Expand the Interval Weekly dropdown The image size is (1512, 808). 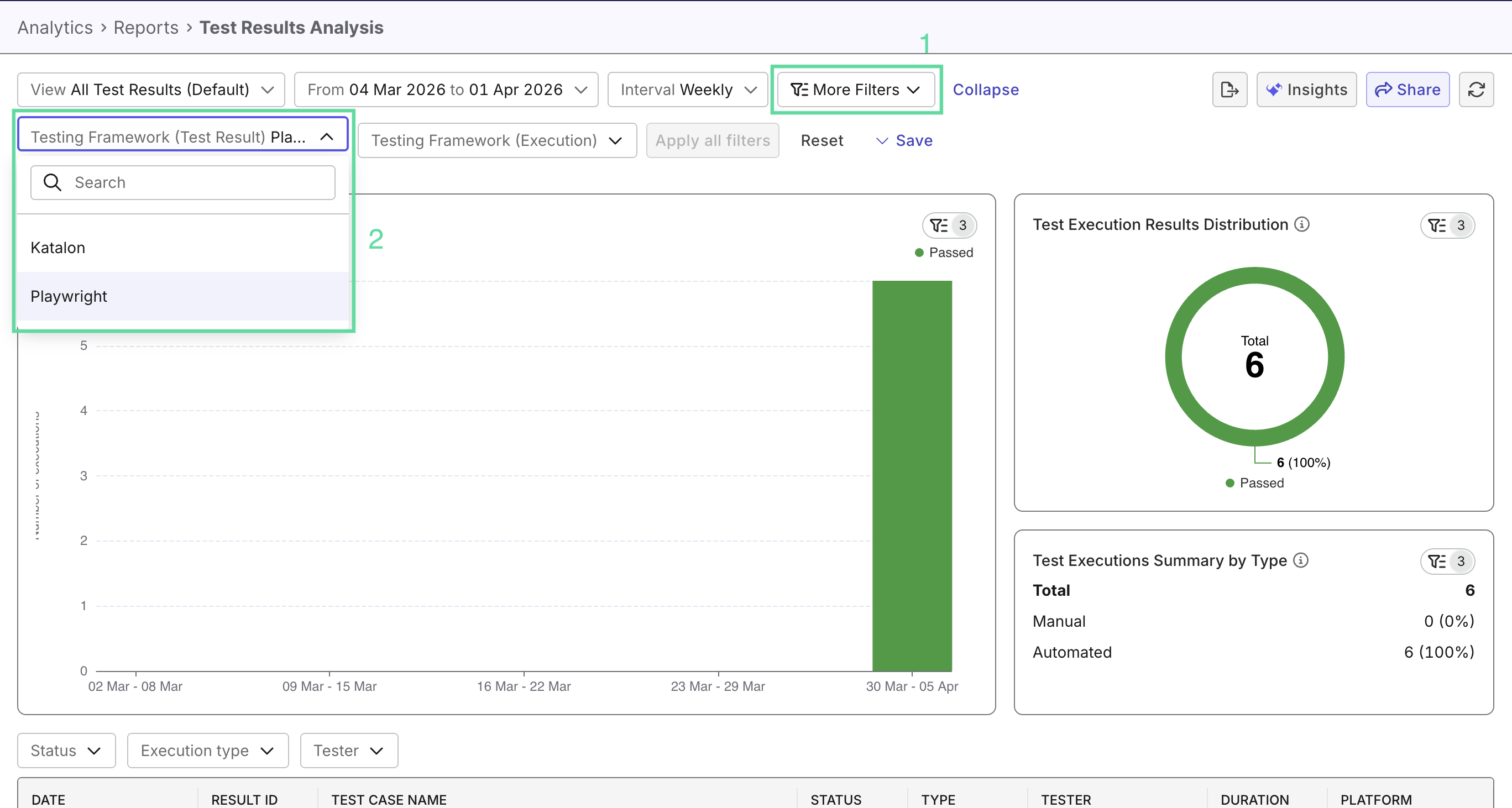click(x=687, y=90)
